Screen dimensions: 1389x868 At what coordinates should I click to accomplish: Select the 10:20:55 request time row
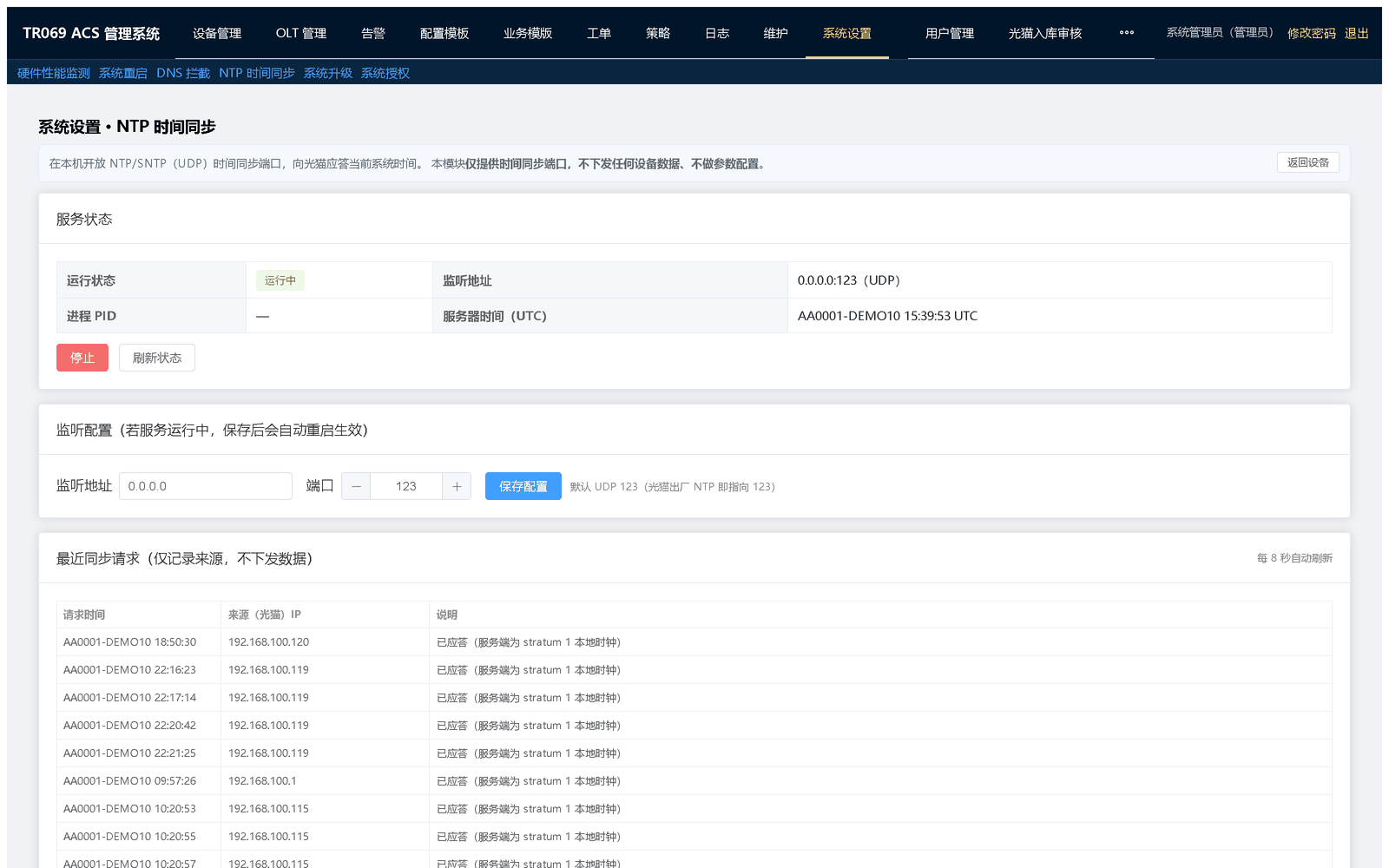pyautogui.click(x=694, y=837)
